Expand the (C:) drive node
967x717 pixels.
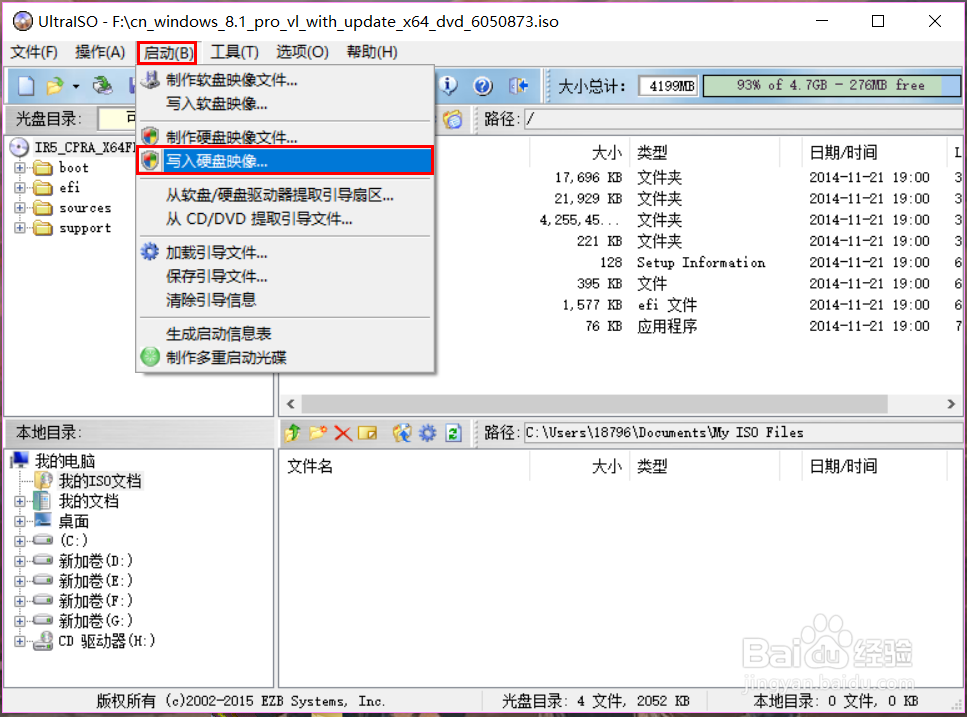tap(20, 541)
